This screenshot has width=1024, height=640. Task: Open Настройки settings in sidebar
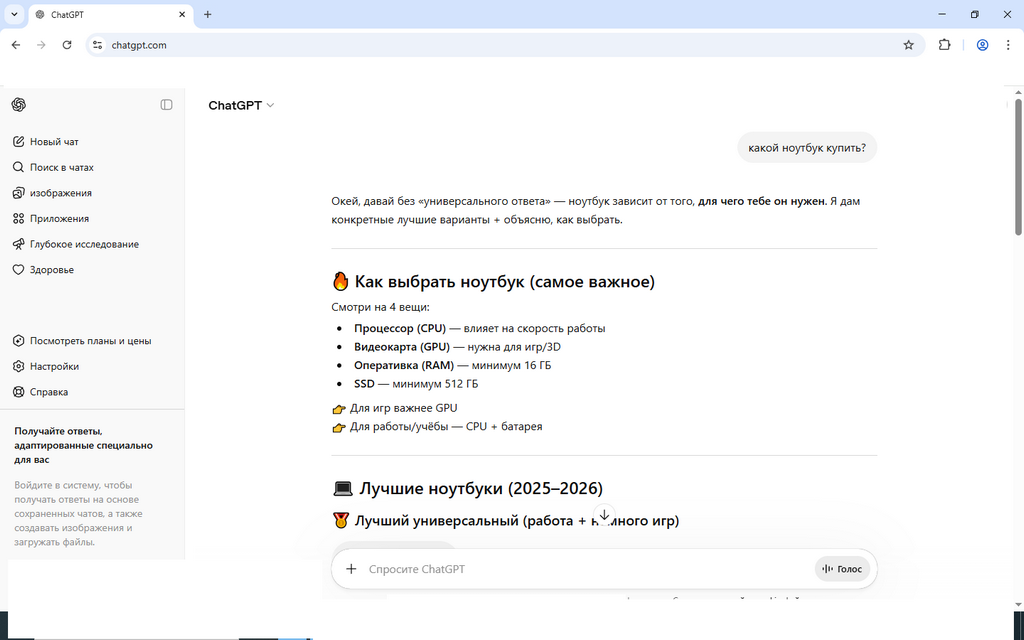[x=53, y=367]
